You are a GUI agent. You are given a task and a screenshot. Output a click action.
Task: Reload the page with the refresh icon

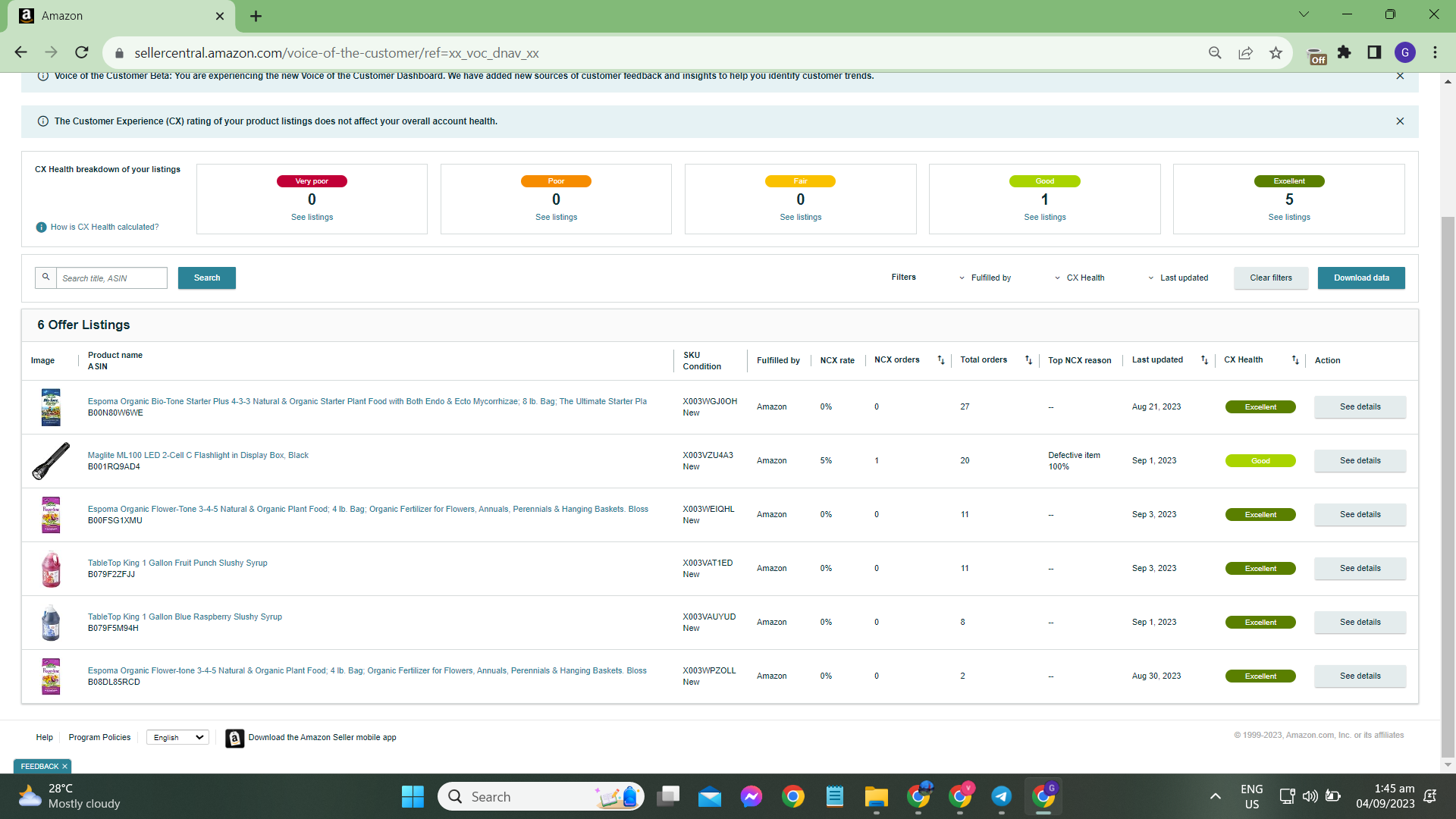tap(82, 52)
